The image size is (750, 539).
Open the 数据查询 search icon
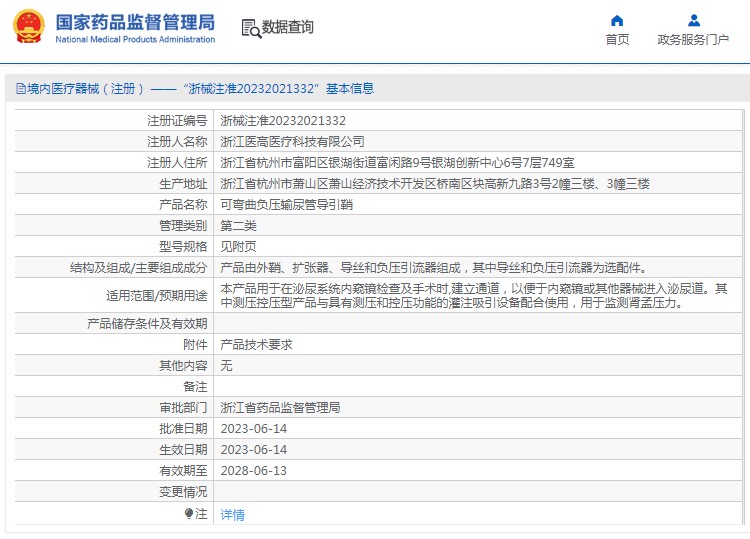pyautogui.click(x=252, y=28)
